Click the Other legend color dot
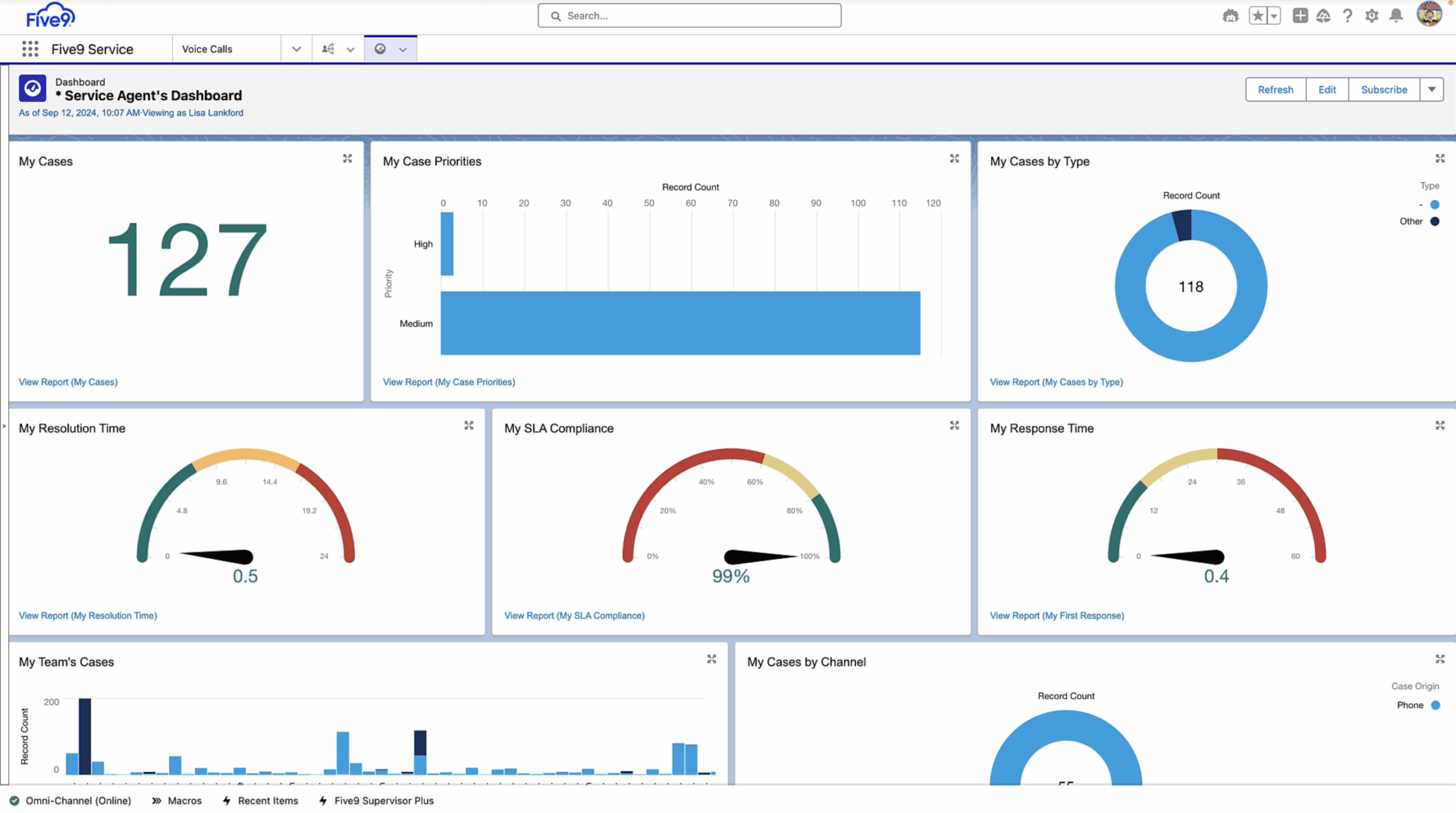1456x813 pixels. tap(1434, 221)
